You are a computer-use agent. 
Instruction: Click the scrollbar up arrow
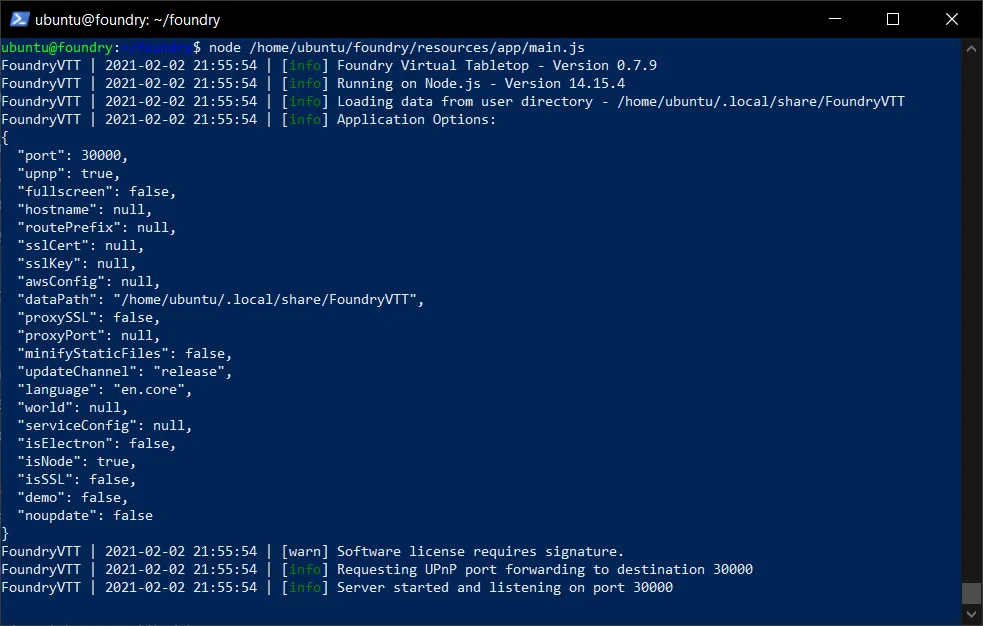(x=970, y=46)
